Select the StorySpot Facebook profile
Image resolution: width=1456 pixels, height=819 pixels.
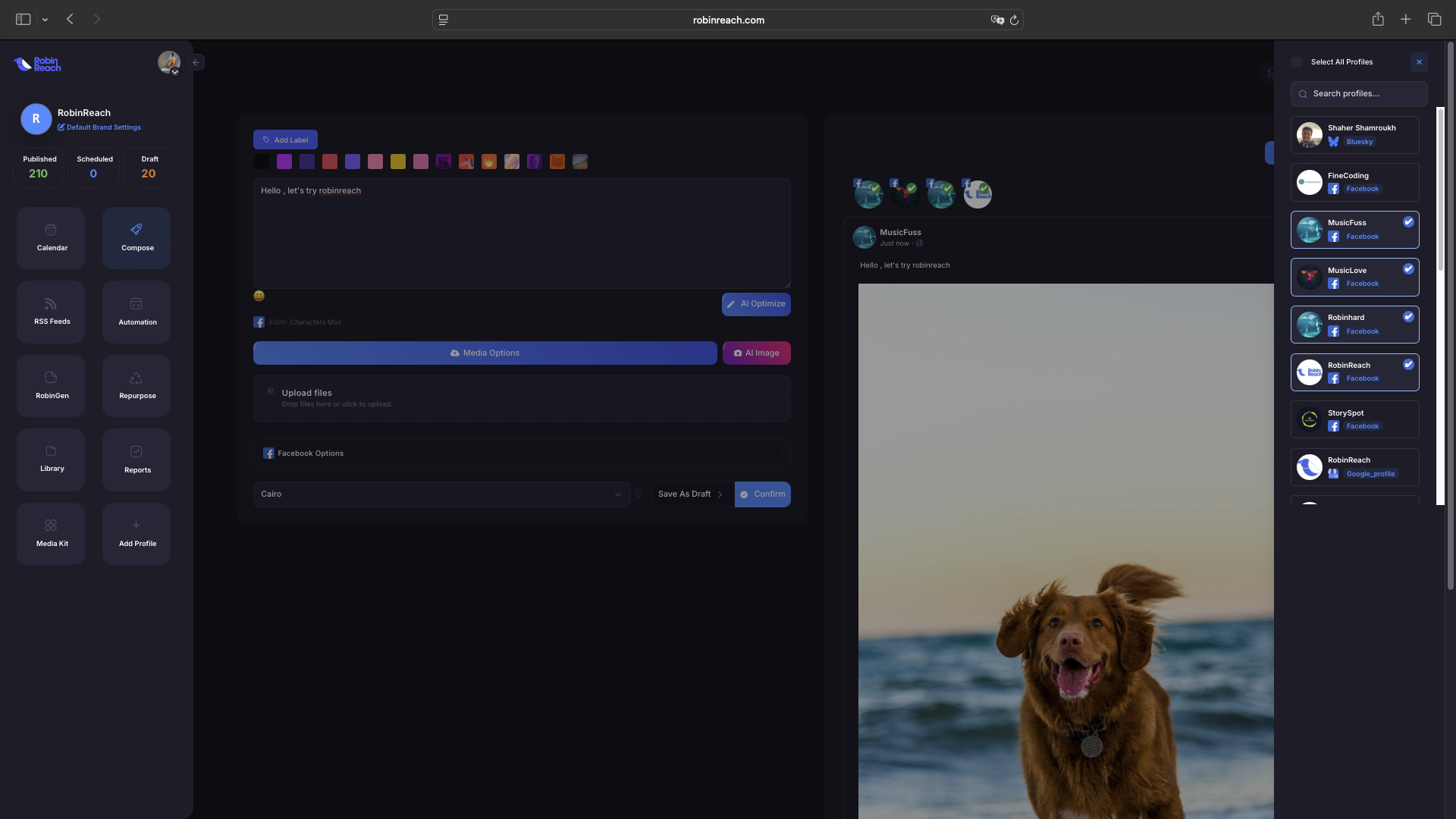tap(1354, 419)
